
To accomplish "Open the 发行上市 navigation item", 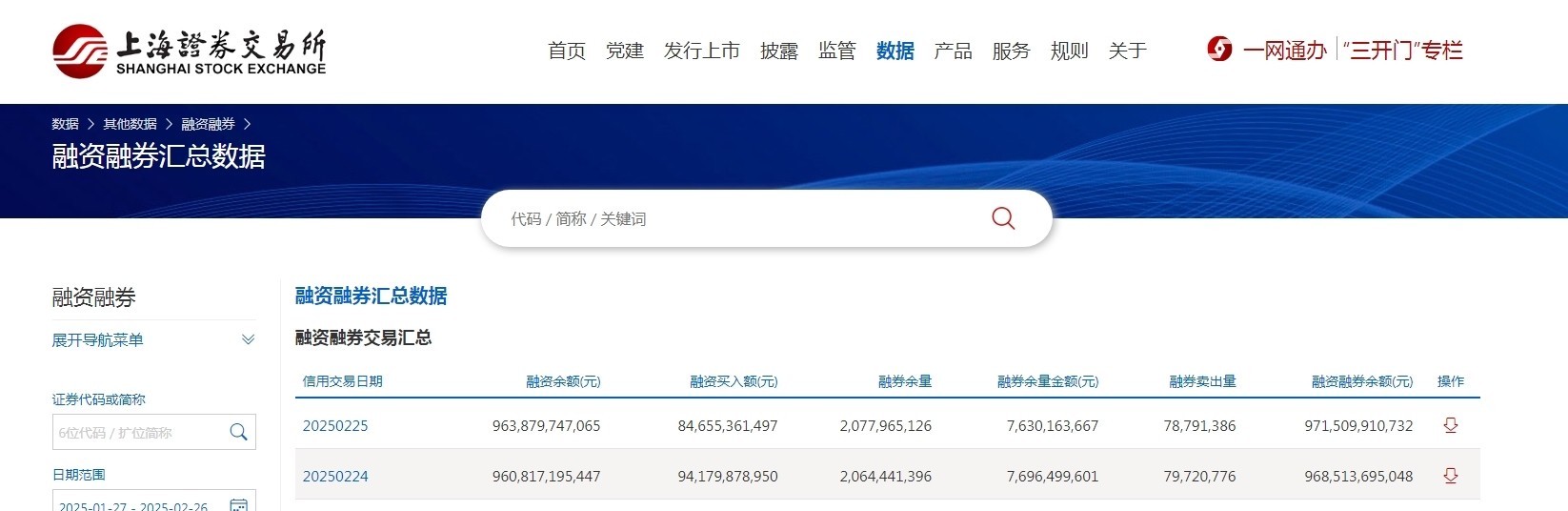I will point(701,51).
